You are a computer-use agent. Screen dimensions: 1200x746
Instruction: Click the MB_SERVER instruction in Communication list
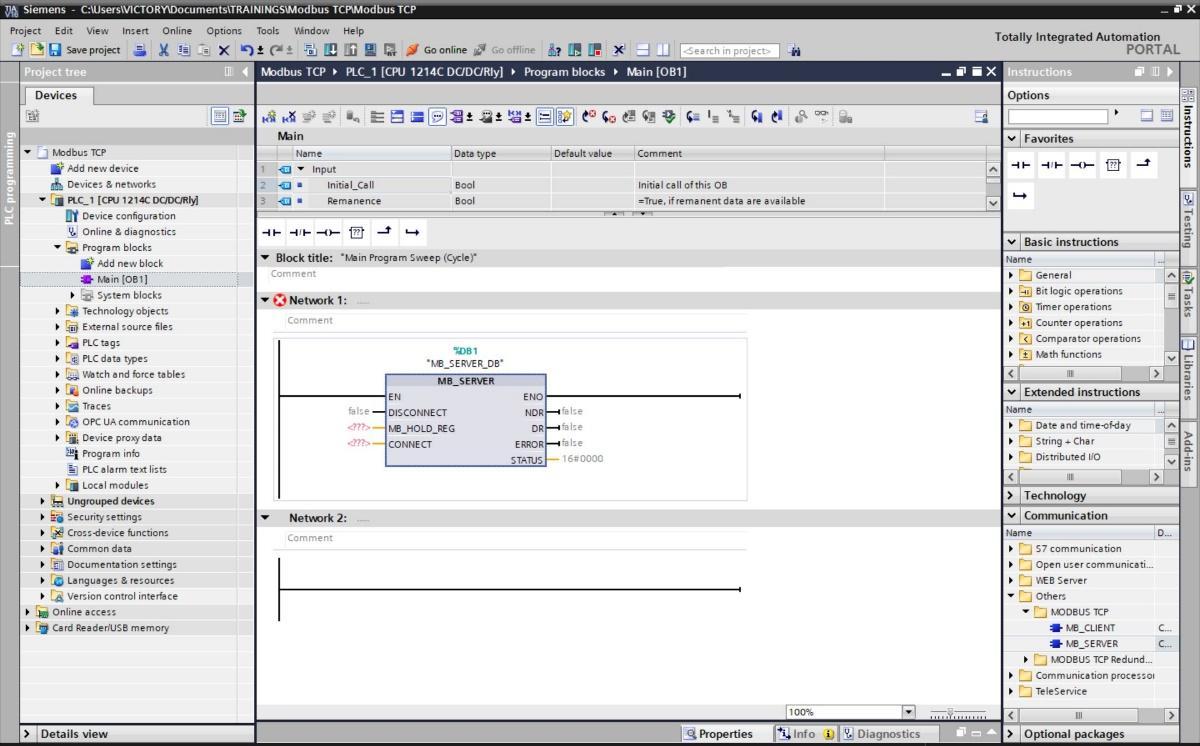pos(1091,644)
